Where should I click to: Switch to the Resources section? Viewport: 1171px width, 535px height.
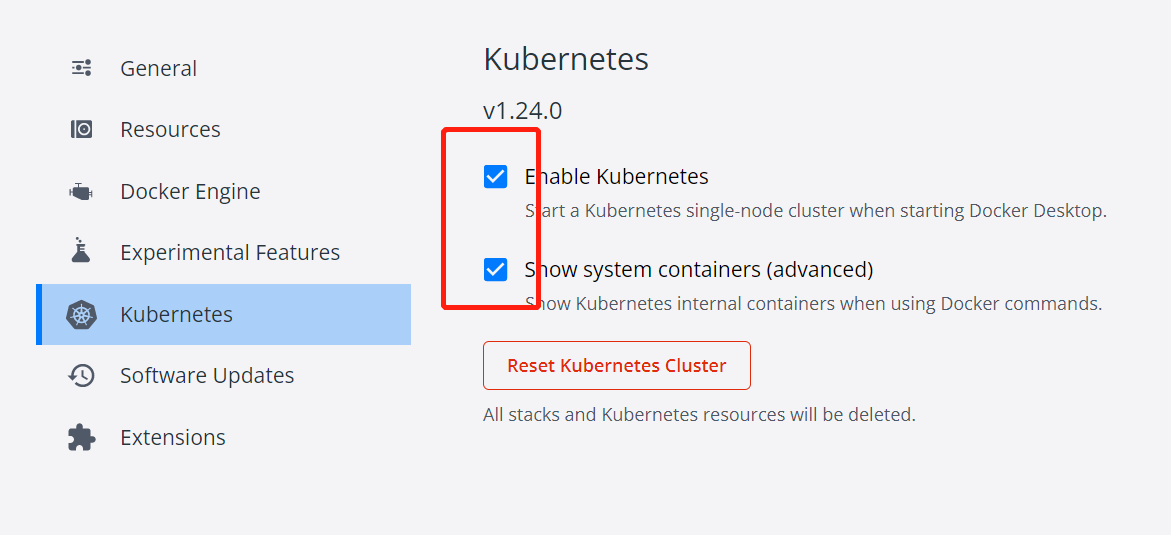[x=170, y=130]
